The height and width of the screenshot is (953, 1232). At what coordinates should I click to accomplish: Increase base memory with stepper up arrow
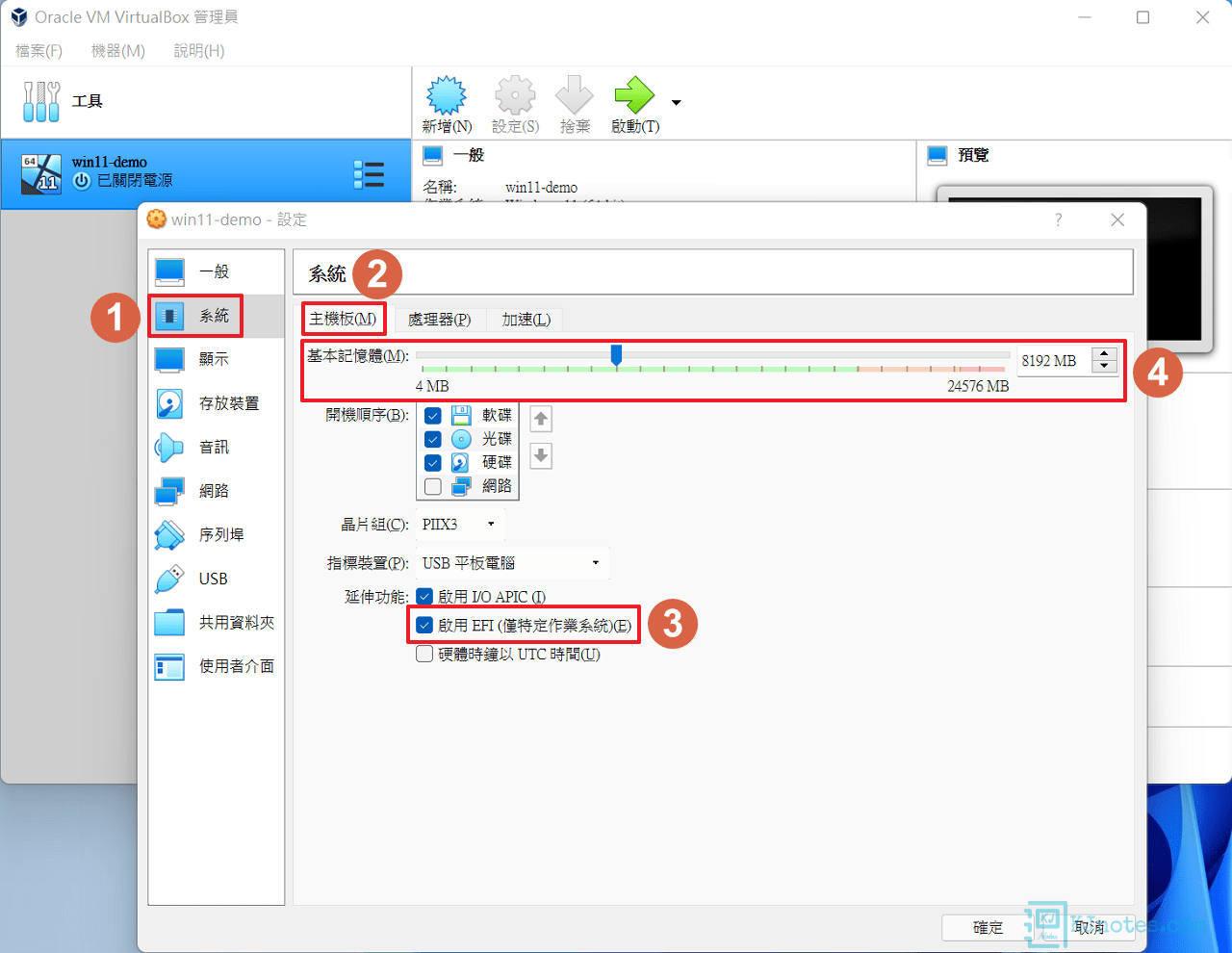point(1105,354)
